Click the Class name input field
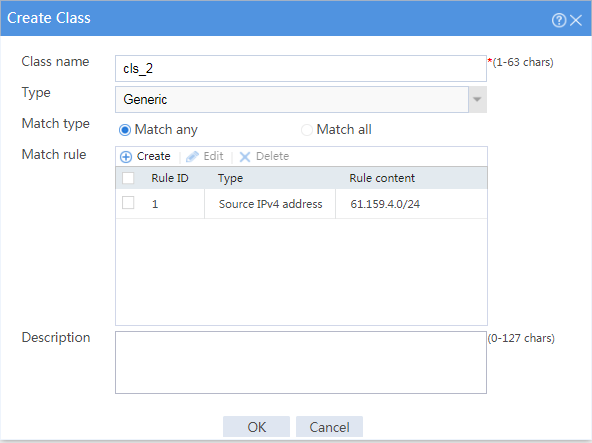This screenshot has height=443, width=592. (301, 68)
